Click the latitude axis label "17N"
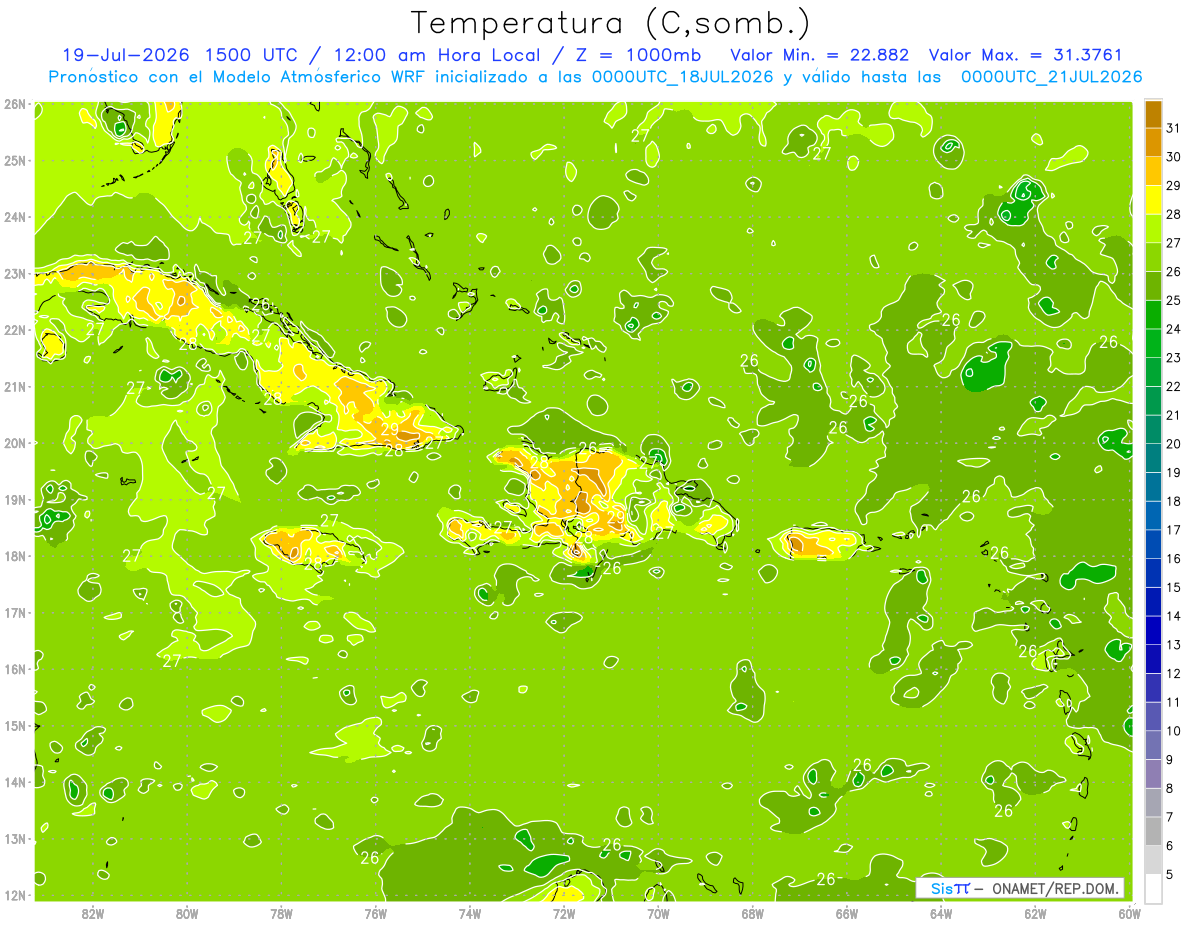The image size is (1200, 927). point(14,612)
